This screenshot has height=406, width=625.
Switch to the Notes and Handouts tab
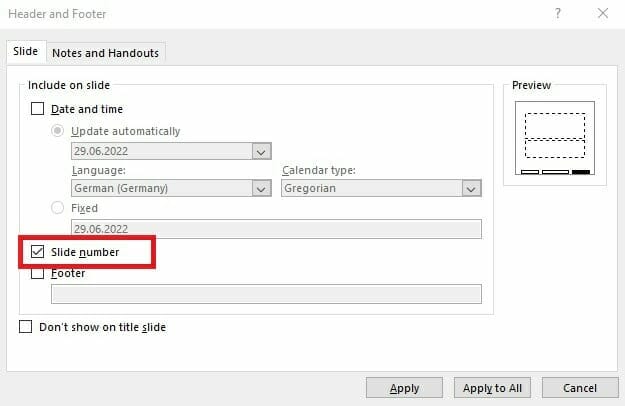(x=105, y=53)
